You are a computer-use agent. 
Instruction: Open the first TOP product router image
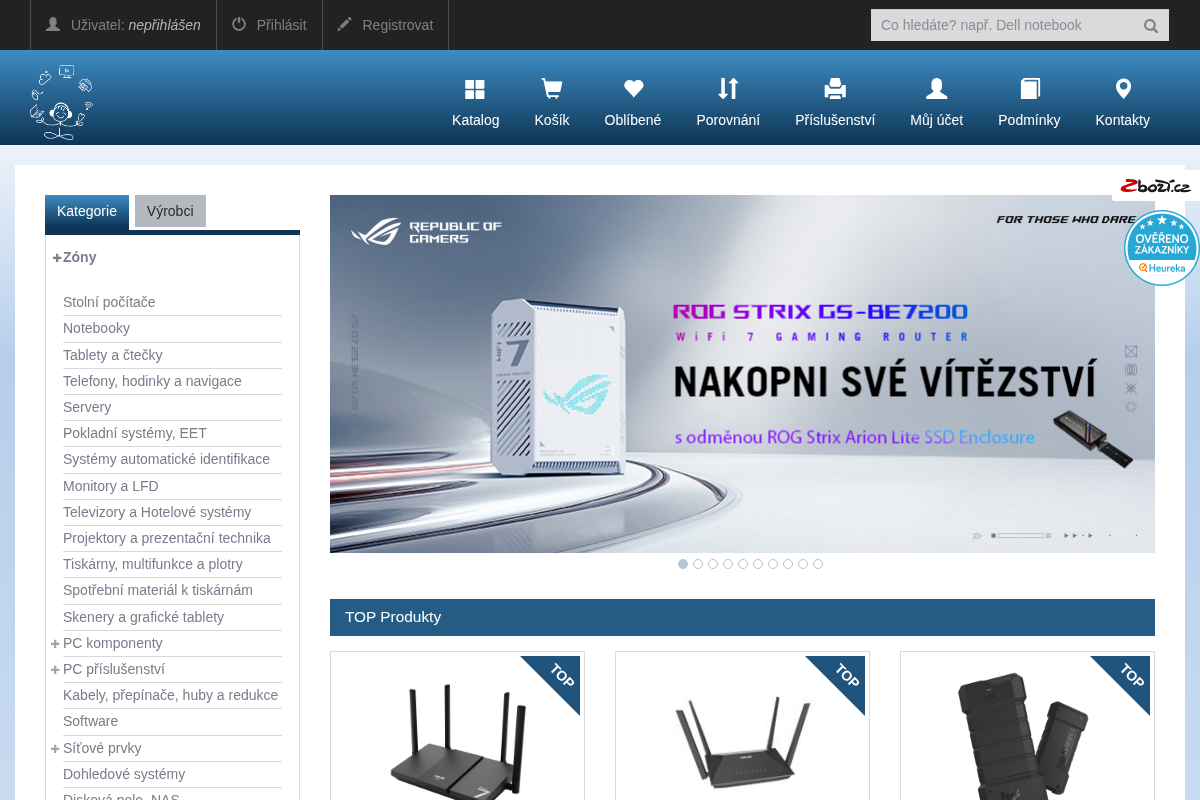[x=457, y=740]
